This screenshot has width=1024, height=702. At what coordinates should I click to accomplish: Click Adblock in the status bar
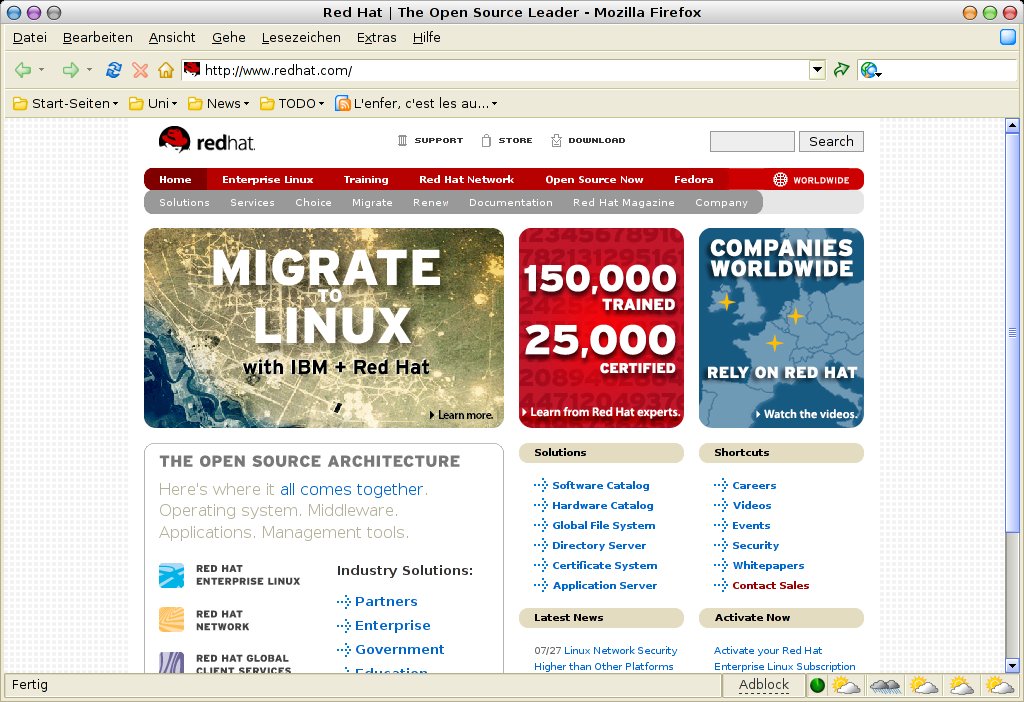click(763, 685)
